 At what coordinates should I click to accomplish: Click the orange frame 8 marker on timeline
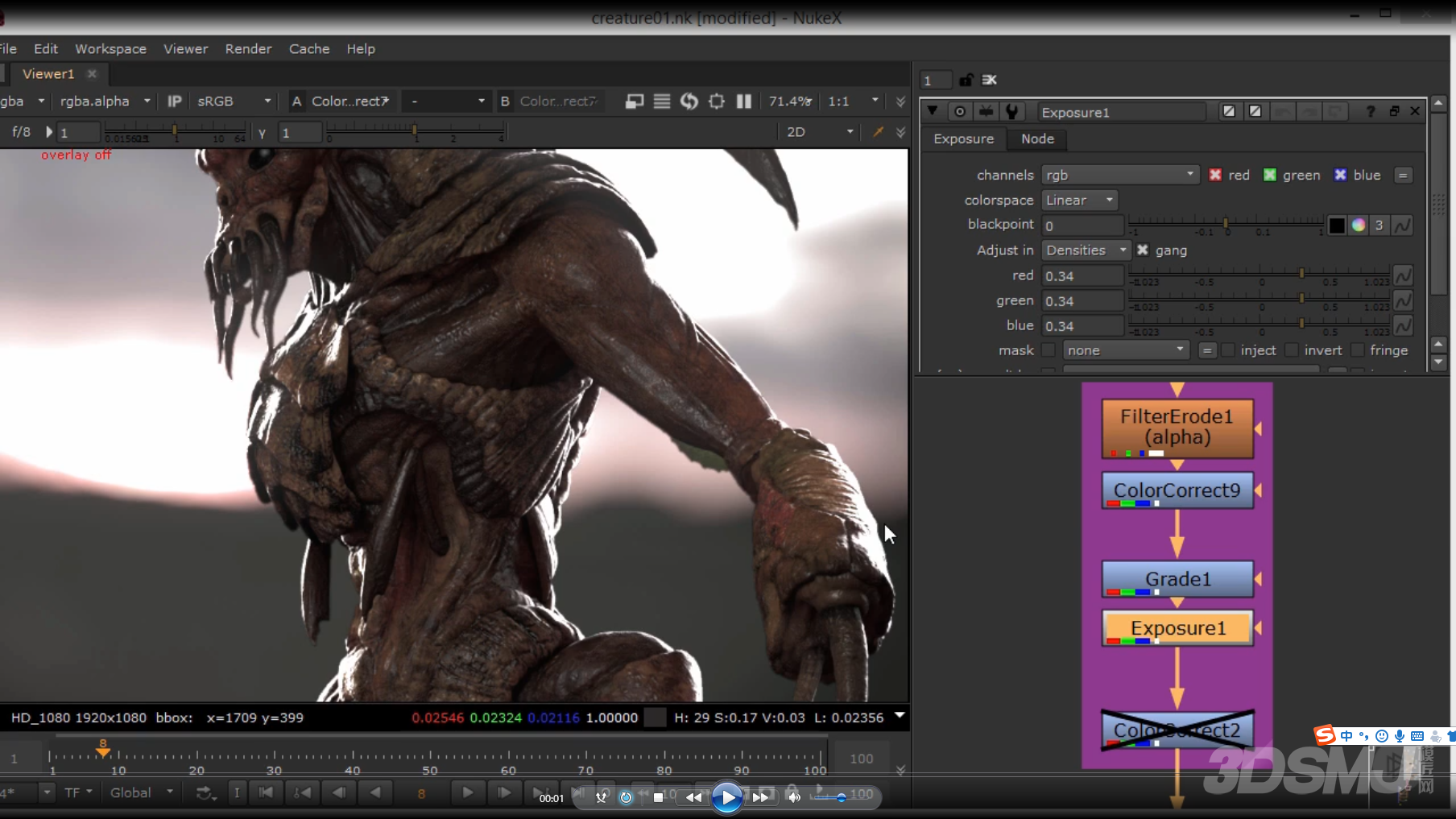103,749
